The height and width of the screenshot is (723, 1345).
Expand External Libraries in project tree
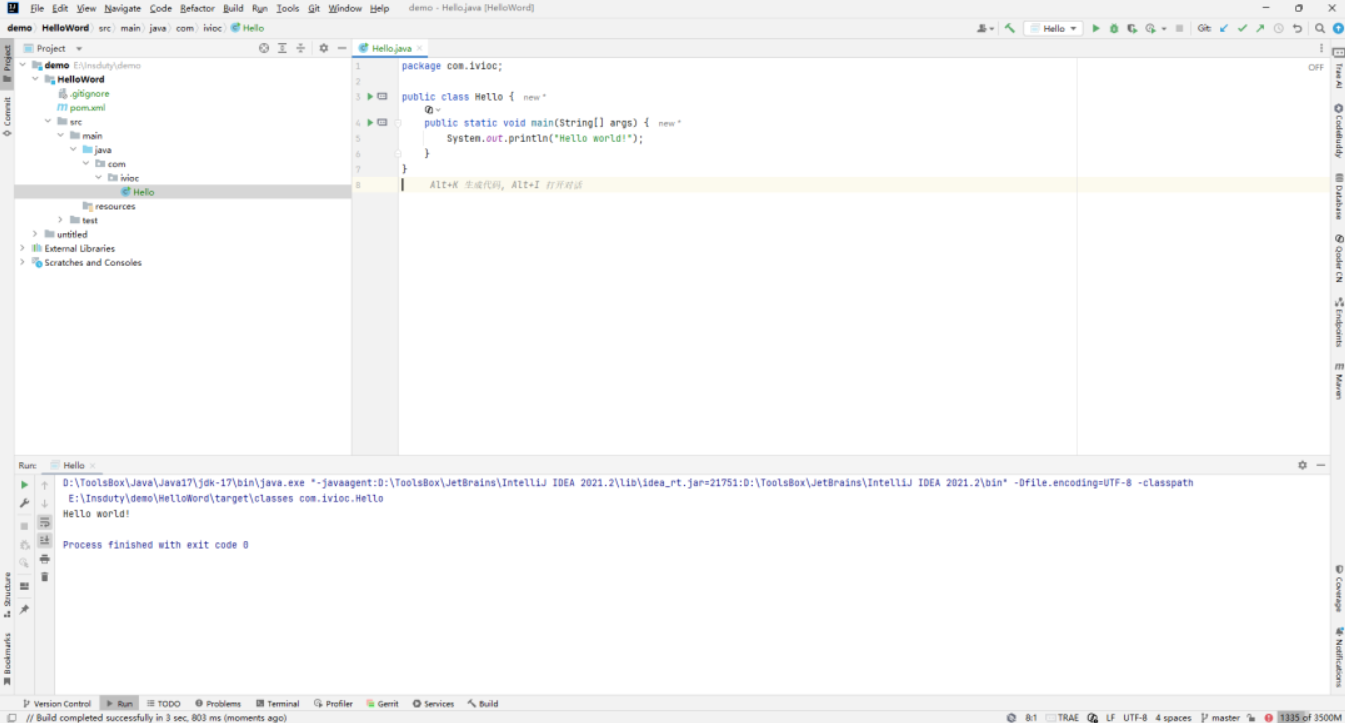pyautogui.click(x=23, y=248)
